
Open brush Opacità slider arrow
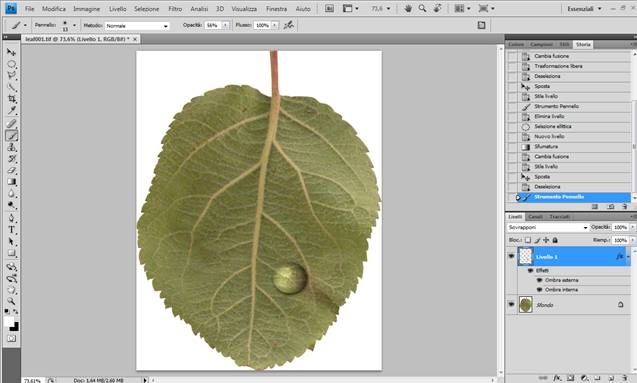pos(225,25)
